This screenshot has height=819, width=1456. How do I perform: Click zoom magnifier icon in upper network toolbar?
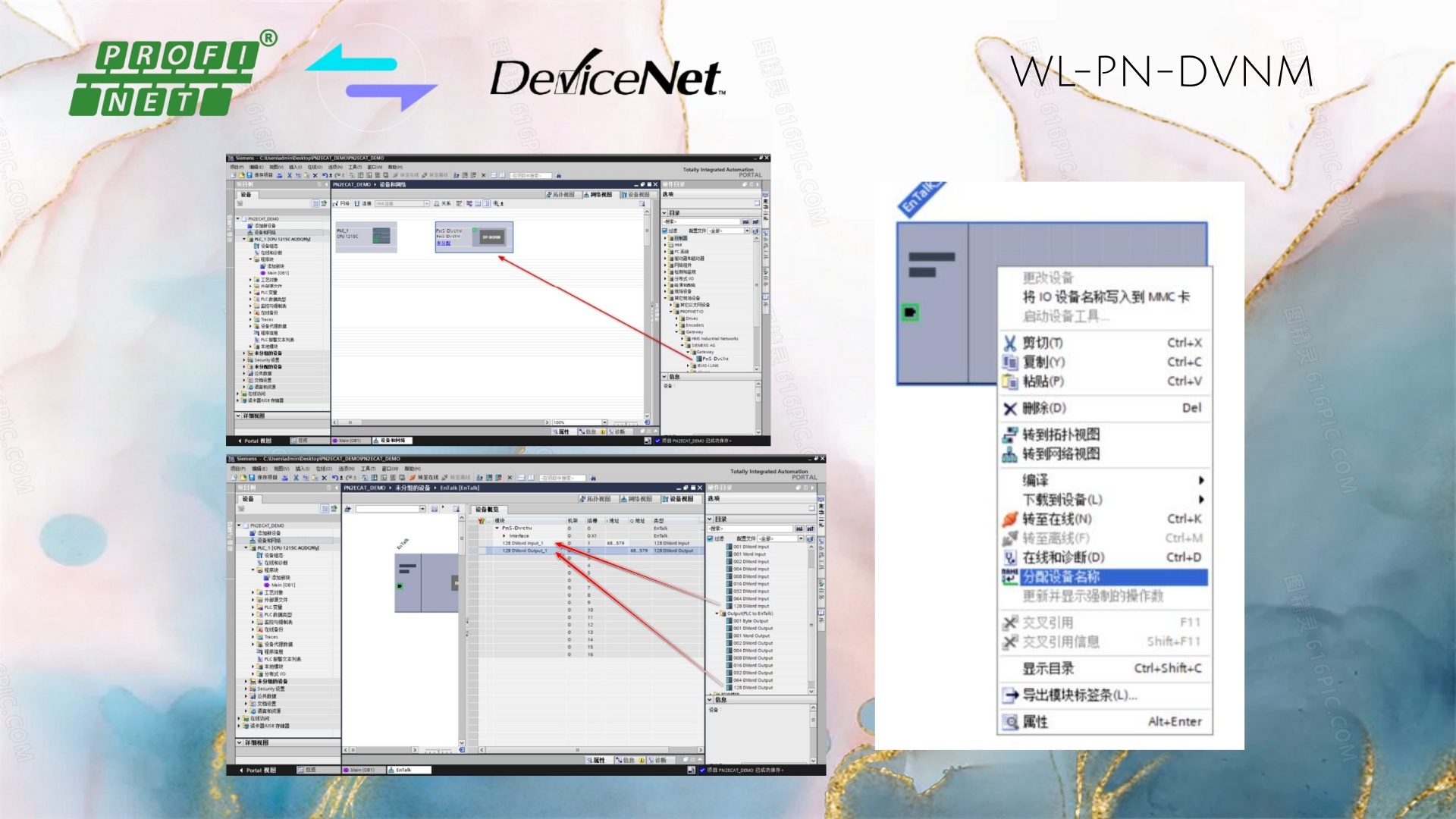coord(497,203)
